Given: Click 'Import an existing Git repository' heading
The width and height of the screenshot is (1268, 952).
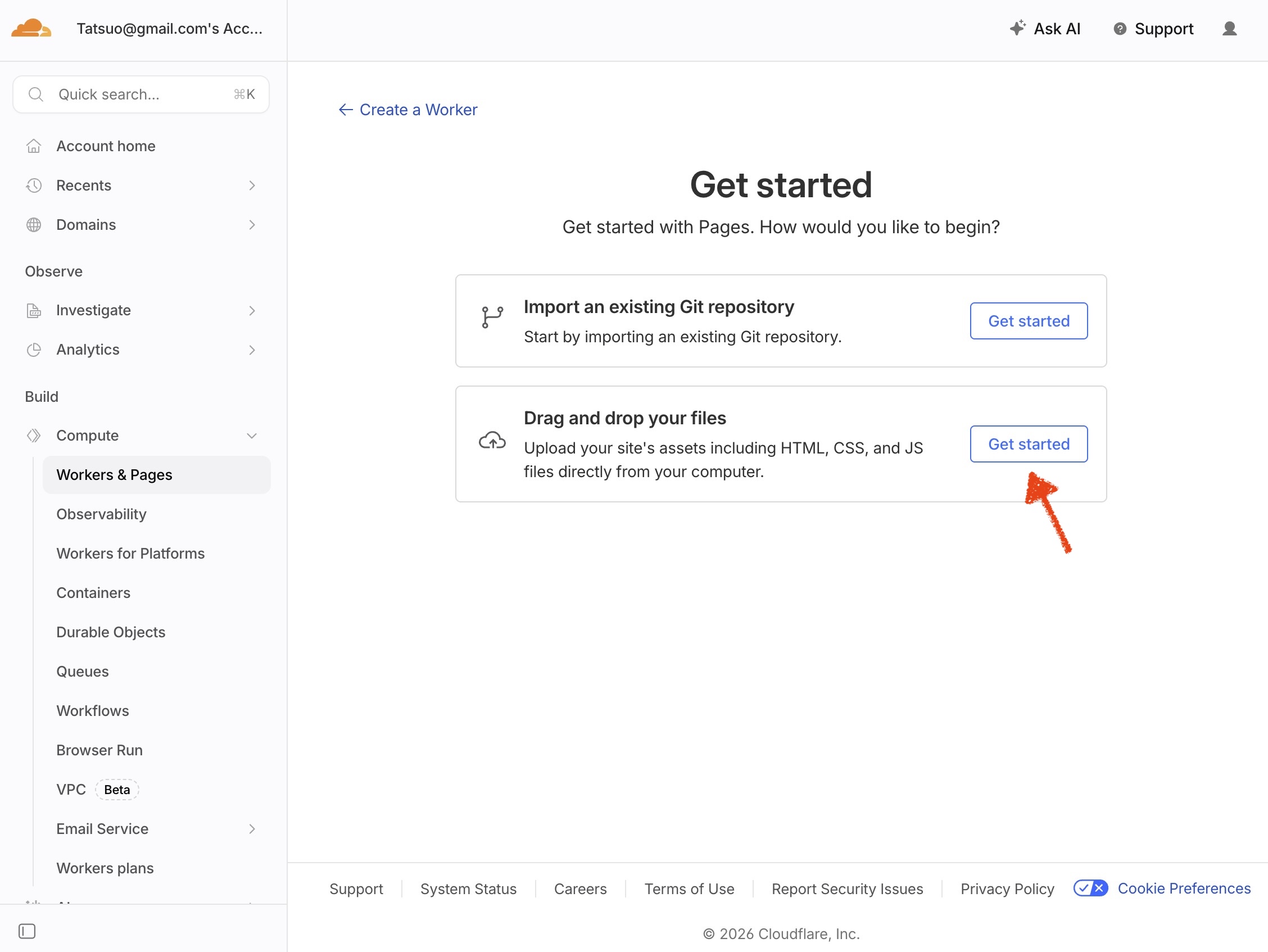Looking at the screenshot, I should point(659,307).
